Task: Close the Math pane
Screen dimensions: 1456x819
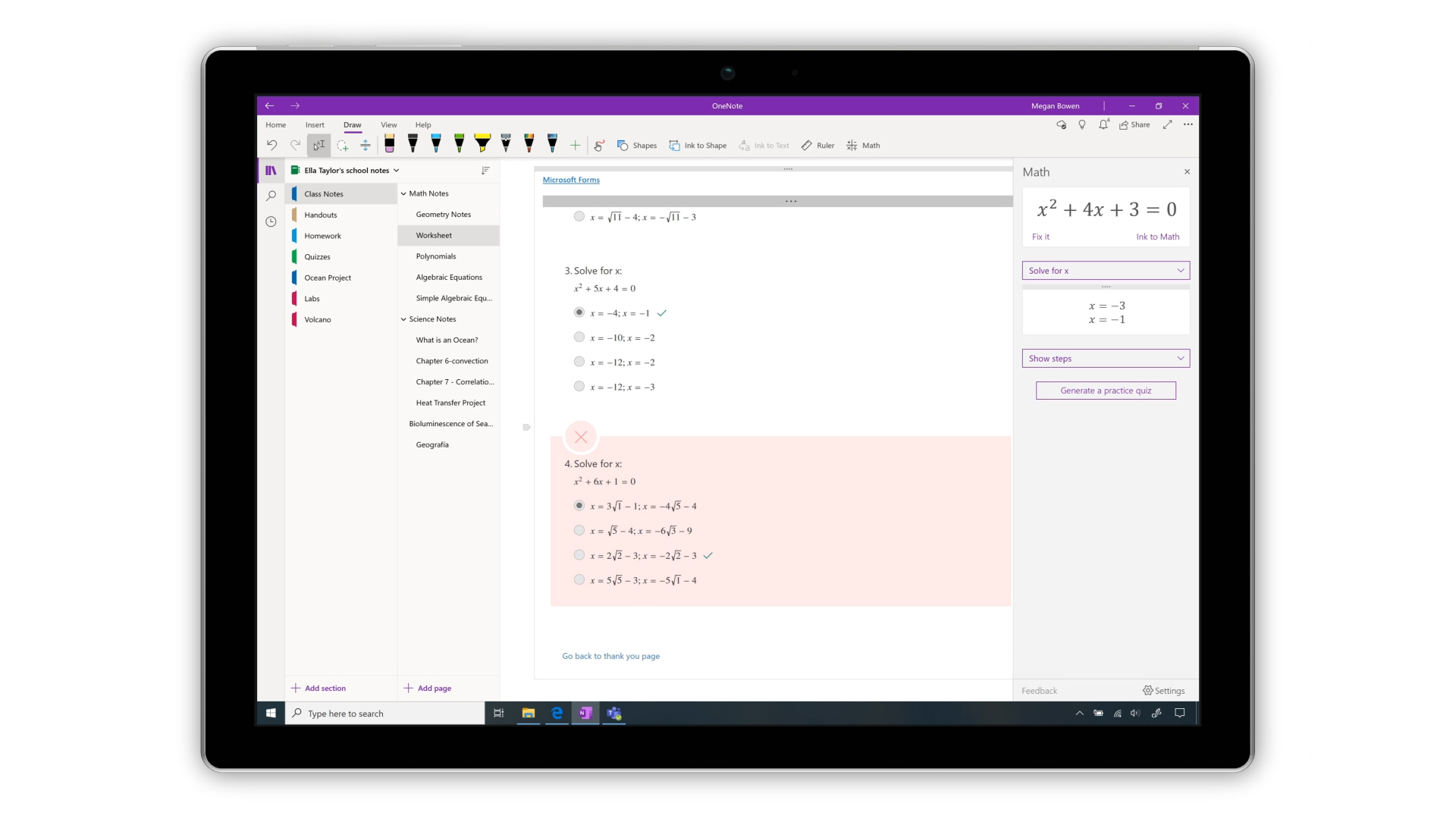Action: (1187, 172)
